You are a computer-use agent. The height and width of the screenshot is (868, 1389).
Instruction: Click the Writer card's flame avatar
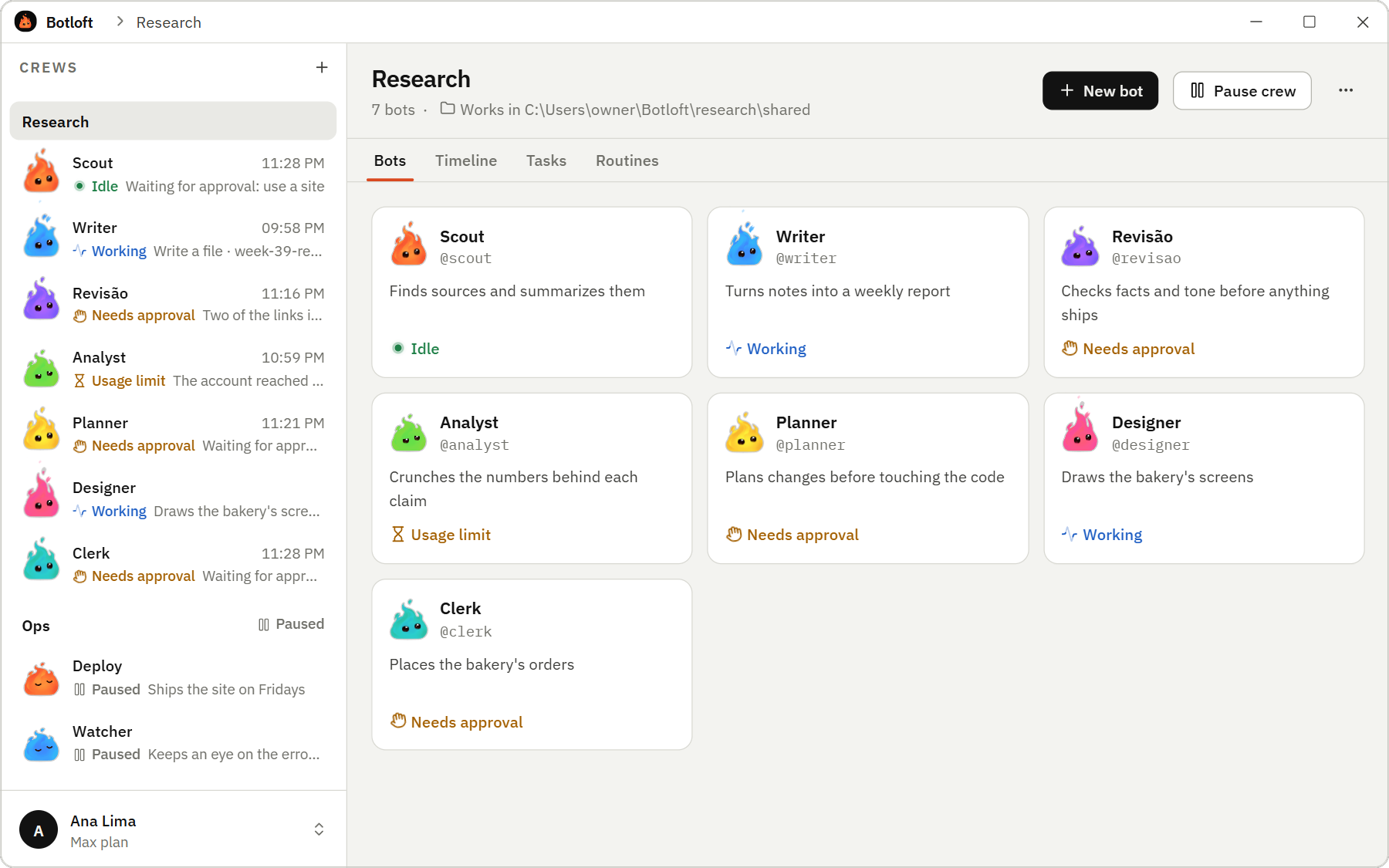click(745, 245)
